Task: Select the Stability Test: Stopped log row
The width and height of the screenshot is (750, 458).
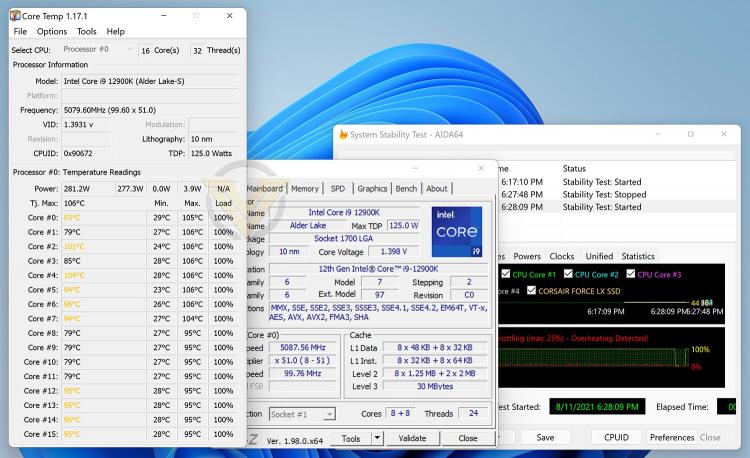Action: (x=617, y=195)
